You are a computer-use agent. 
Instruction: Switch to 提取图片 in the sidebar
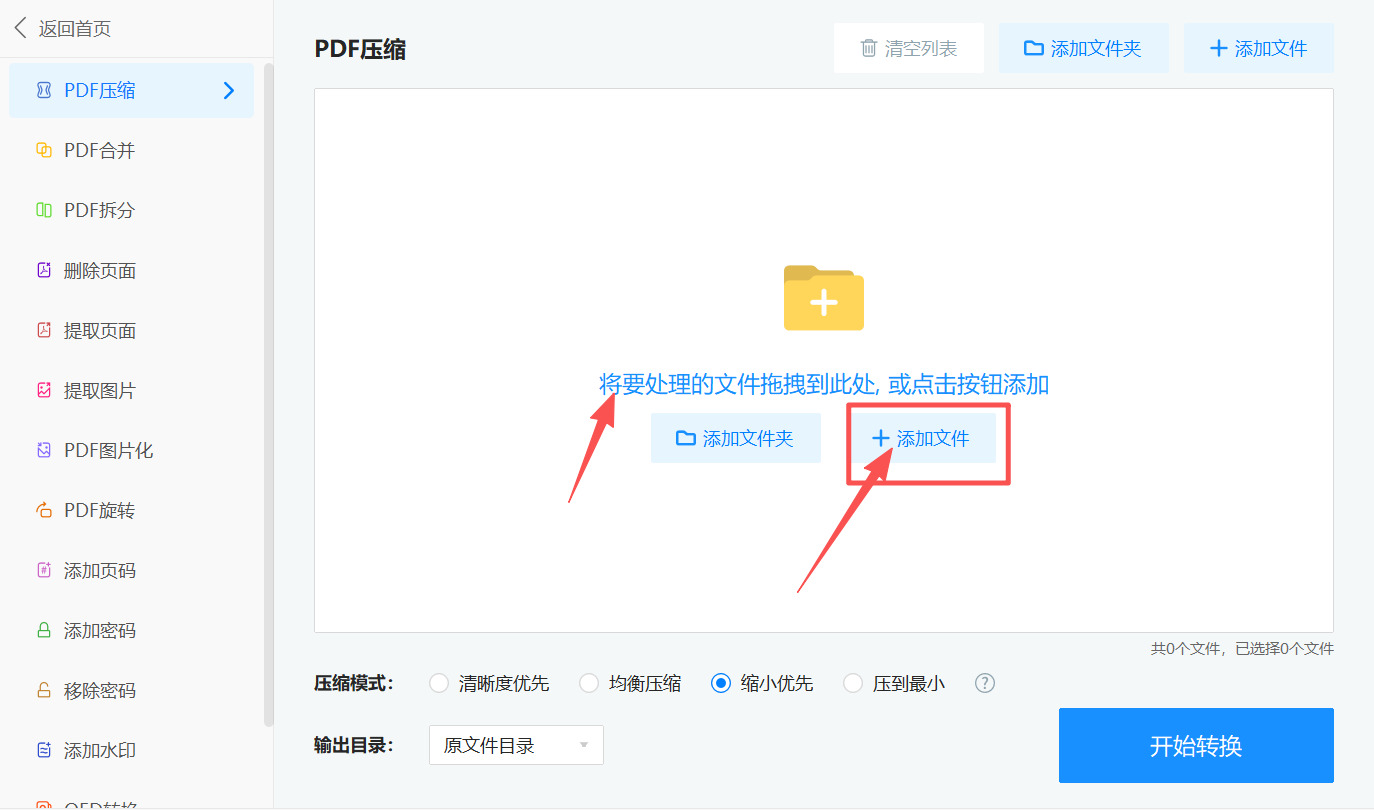[131, 390]
